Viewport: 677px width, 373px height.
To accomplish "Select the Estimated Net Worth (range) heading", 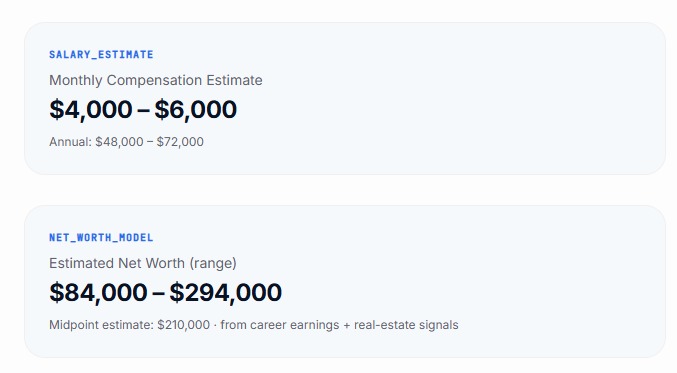I will pyautogui.click(x=142, y=263).
